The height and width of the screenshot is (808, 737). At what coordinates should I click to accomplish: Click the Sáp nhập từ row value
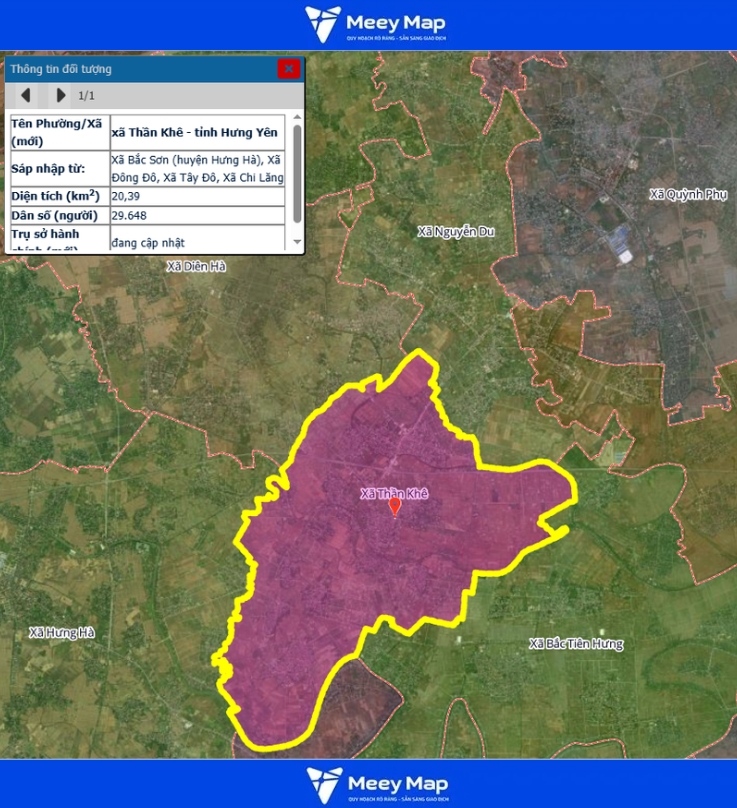(x=197, y=168)
